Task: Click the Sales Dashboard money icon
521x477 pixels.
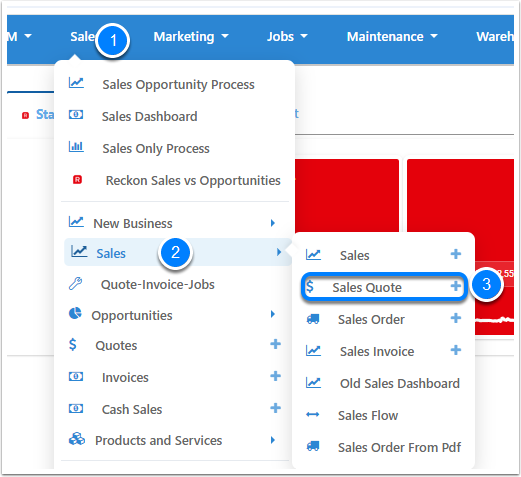Action: tap(76, 115)
